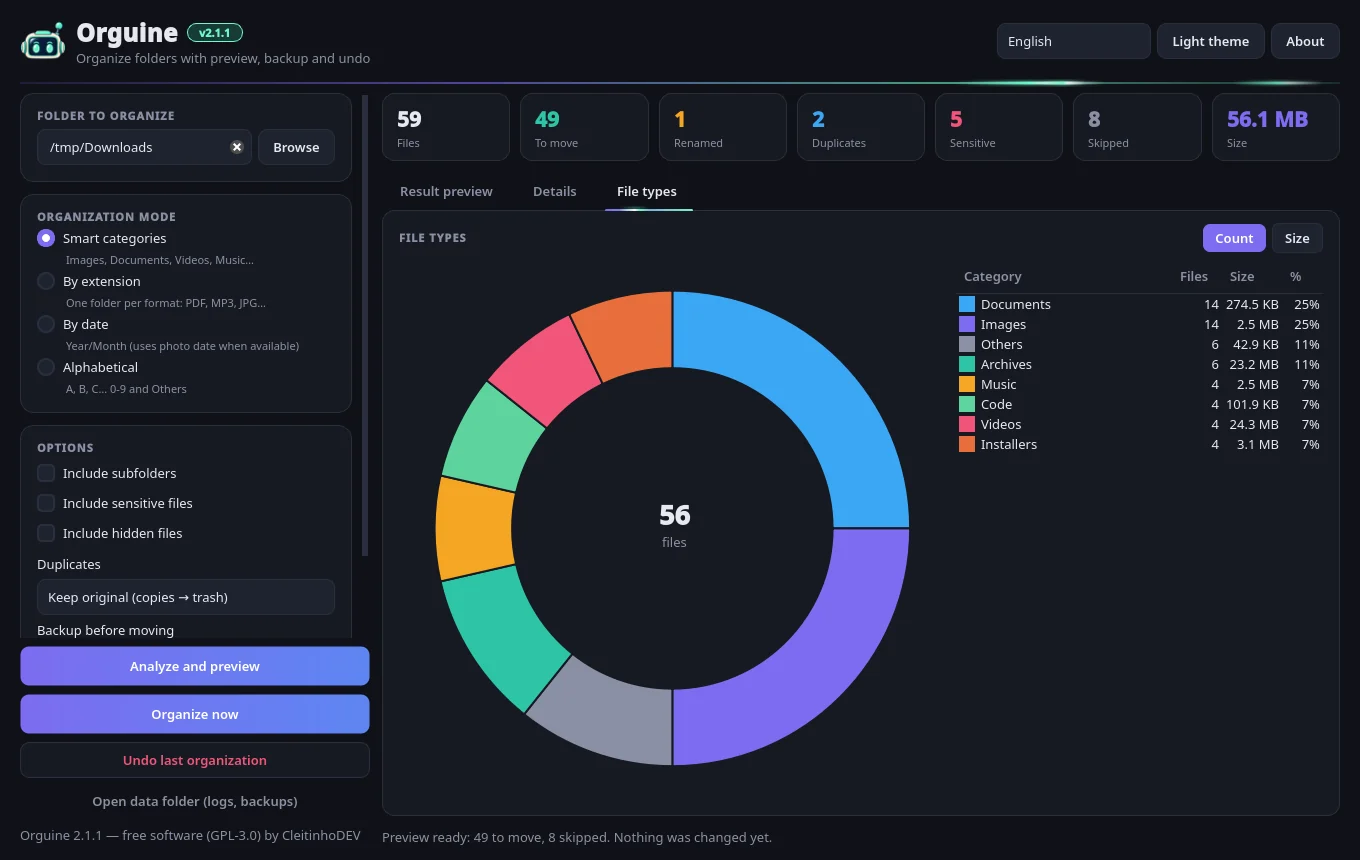The image size is (1360, 860).
Task: Open the Duplicates handling dropdown
Action: click(x=186, y=597)
